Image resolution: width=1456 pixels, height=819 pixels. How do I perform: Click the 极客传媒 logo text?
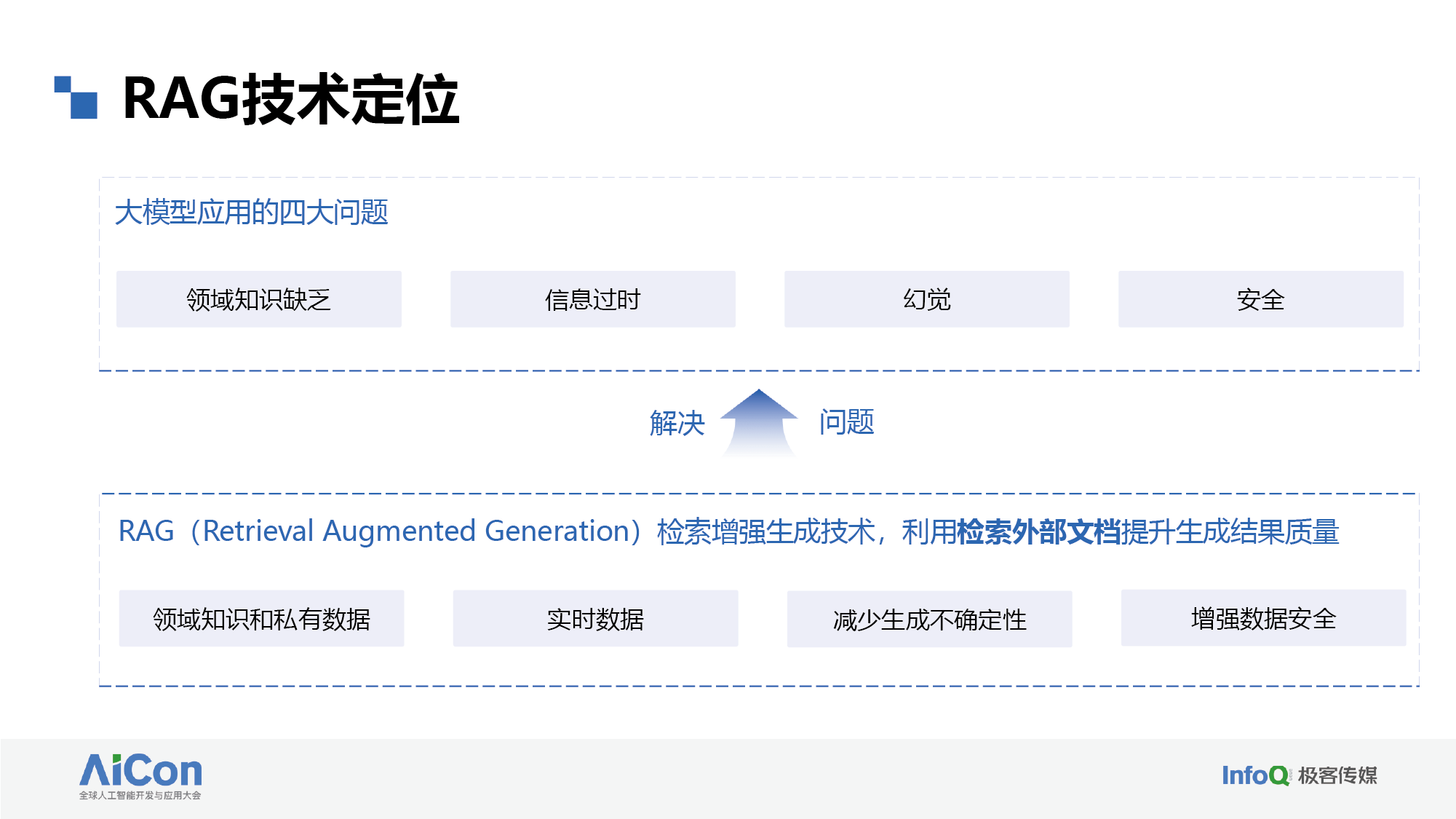1337,775
